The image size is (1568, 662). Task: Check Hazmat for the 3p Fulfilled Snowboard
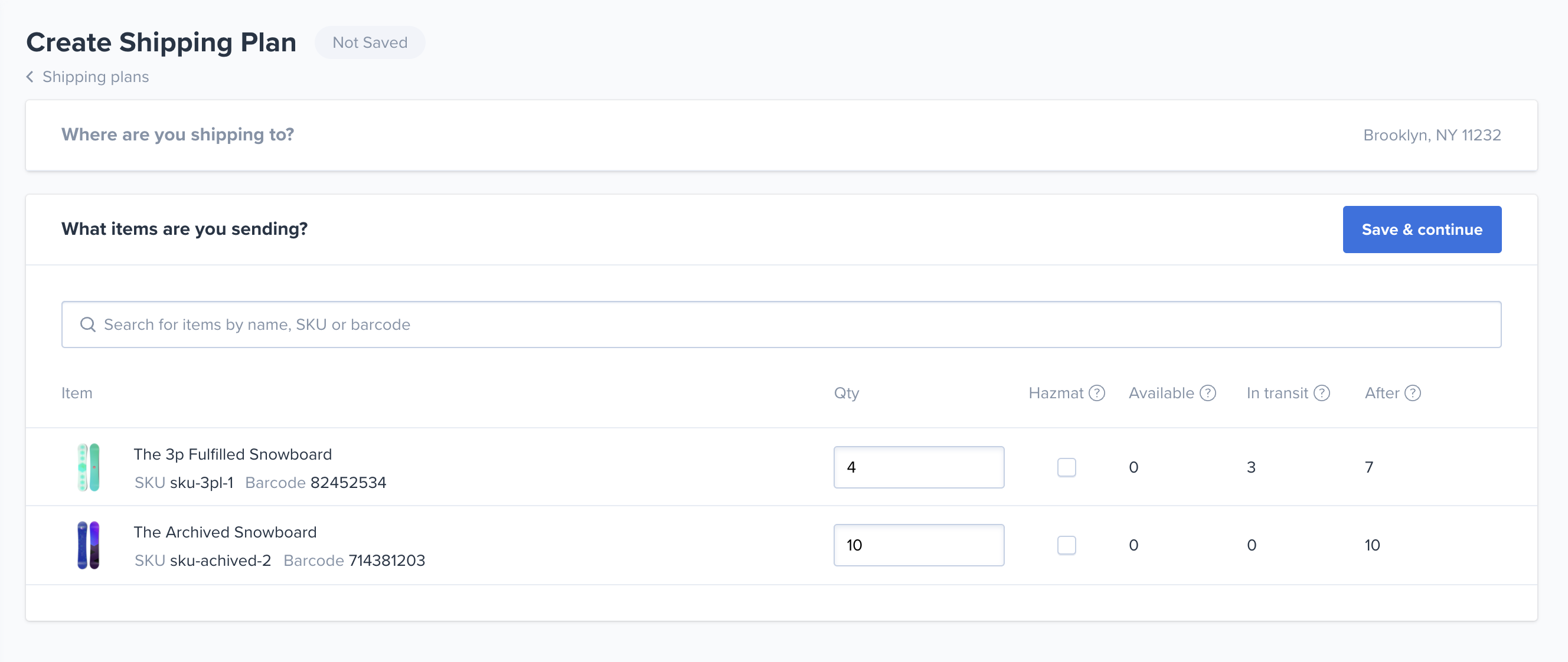coord(1066,467)
